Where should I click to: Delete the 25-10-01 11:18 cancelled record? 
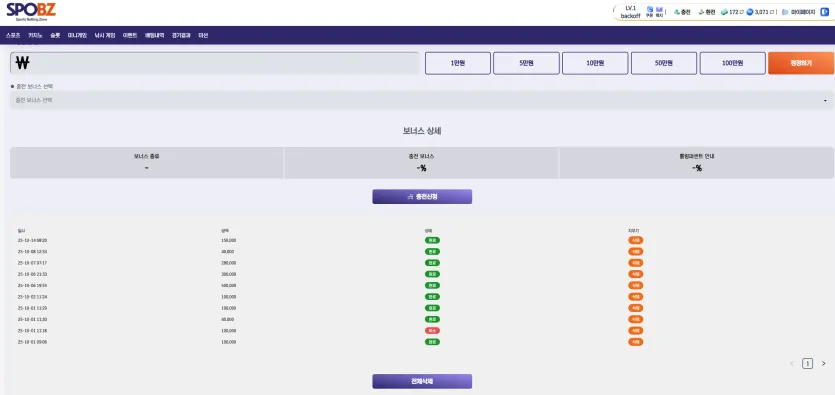[x=635, y=331]
